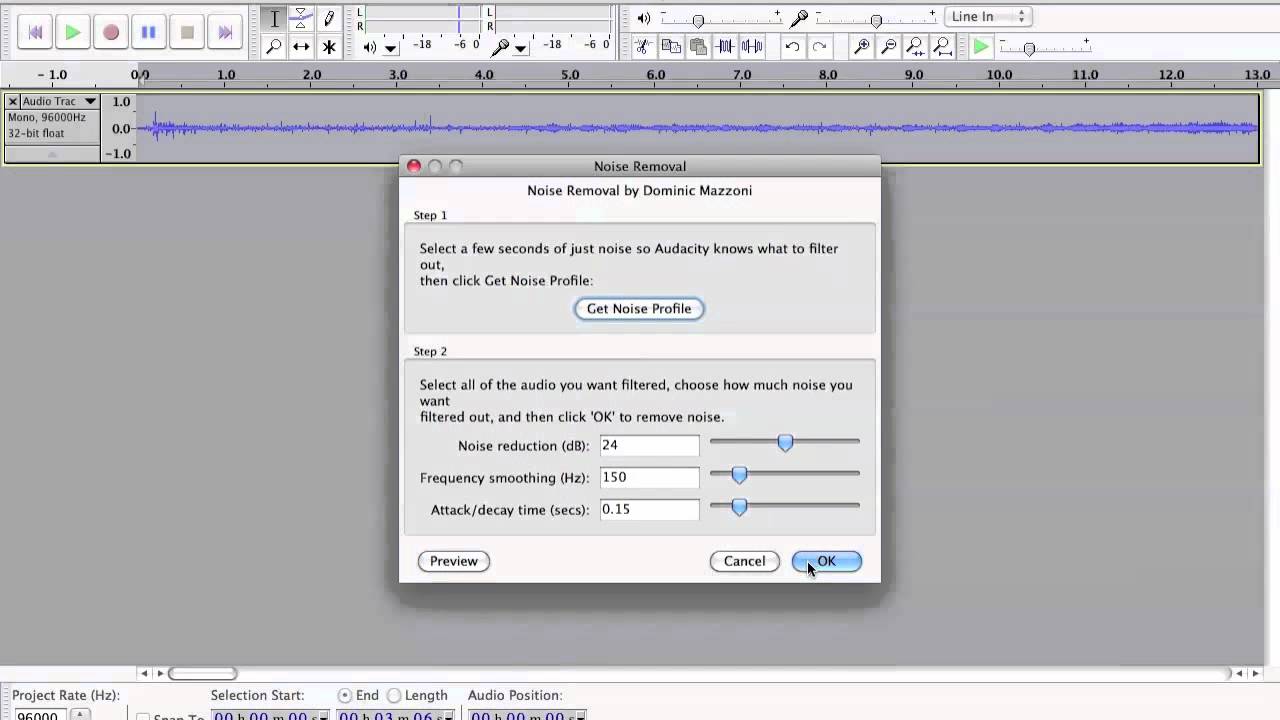Click the track collapse button under track info

click(x=52, y=154)
